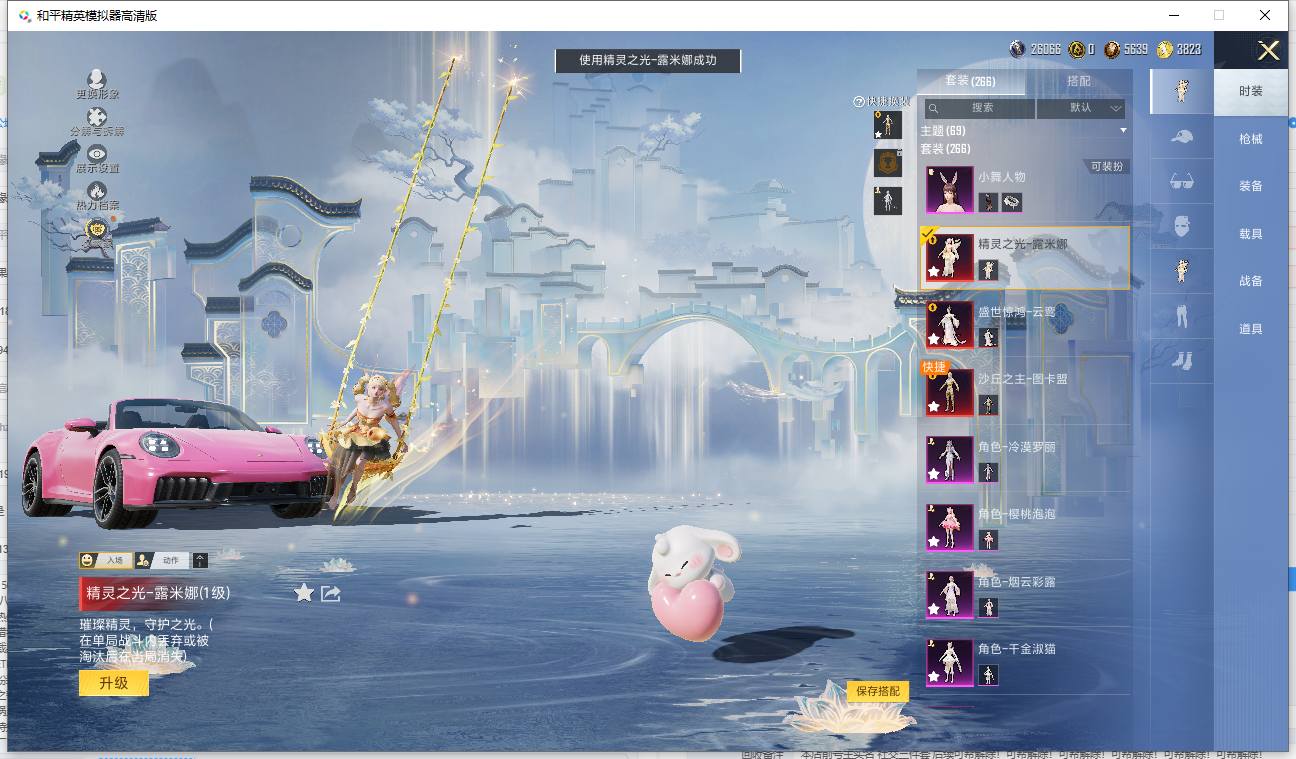Select the 角色-冷漠罗丽 outfit thumbnail
This screenshot has width=1296, height=759.
point(949,460)
